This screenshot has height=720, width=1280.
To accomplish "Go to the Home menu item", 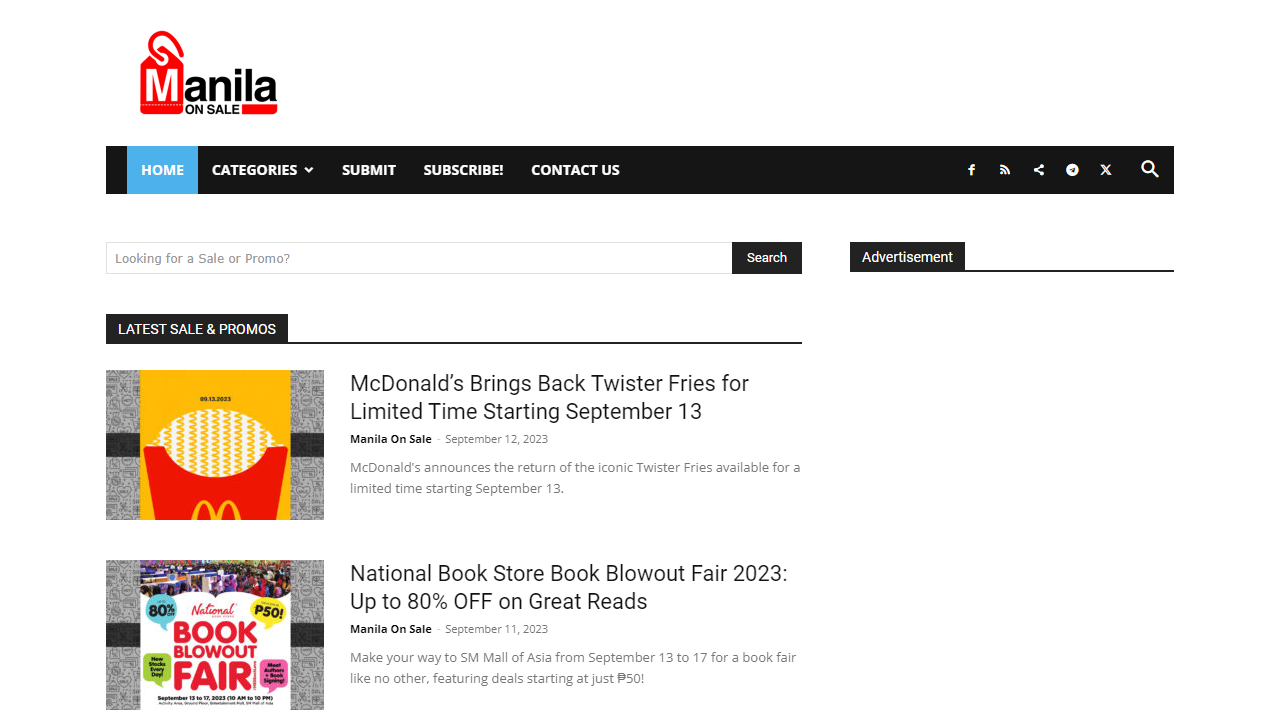I will pyautogui.click(x=162, y=170).
